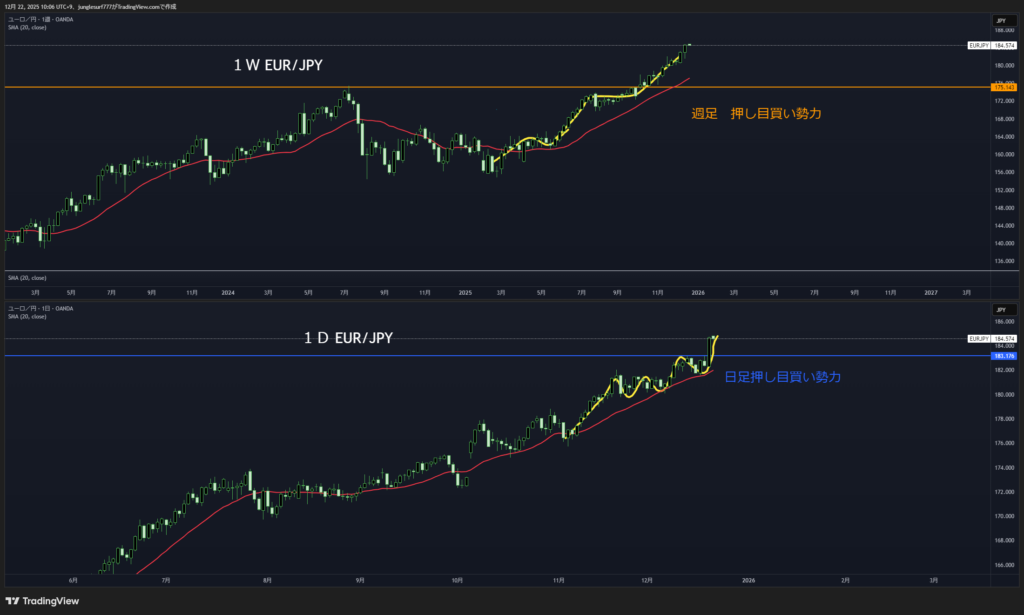The width and height of the screenshot is (1024, 615).
Task: Select the orange horizontal line on weekly chart
Action: 300,88
